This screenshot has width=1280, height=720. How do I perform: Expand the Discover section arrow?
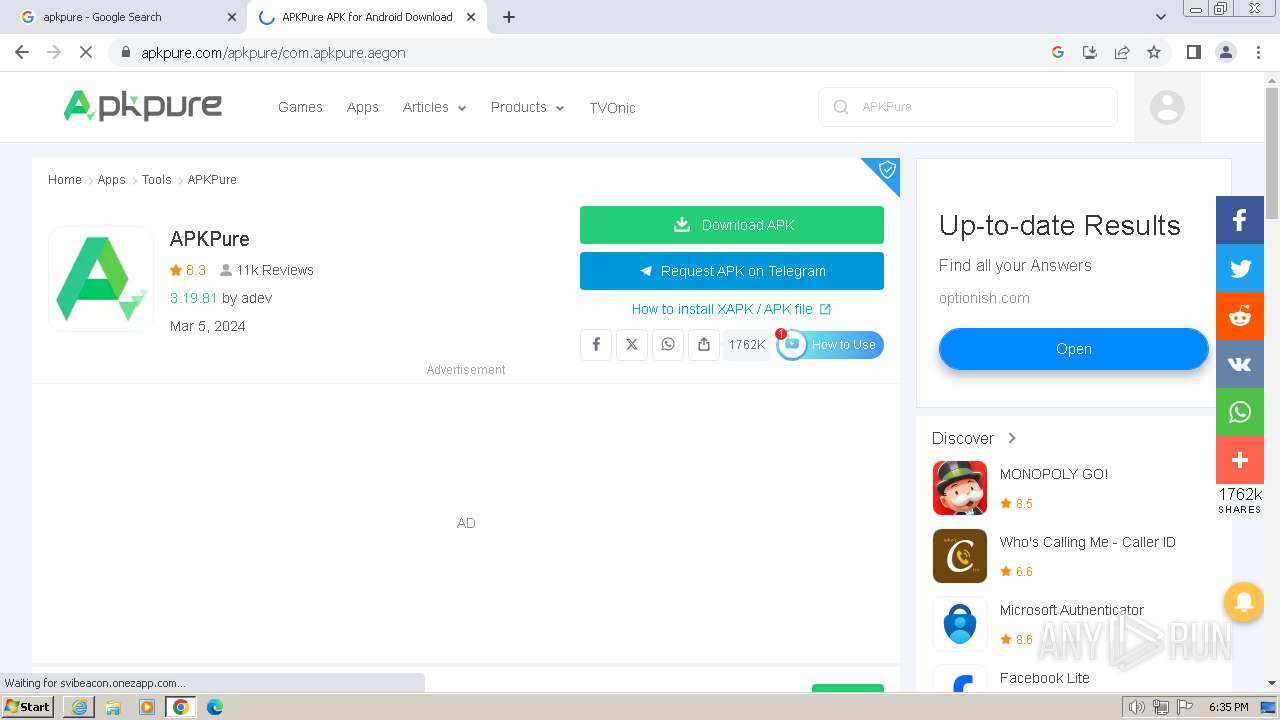coord(1012,438)
